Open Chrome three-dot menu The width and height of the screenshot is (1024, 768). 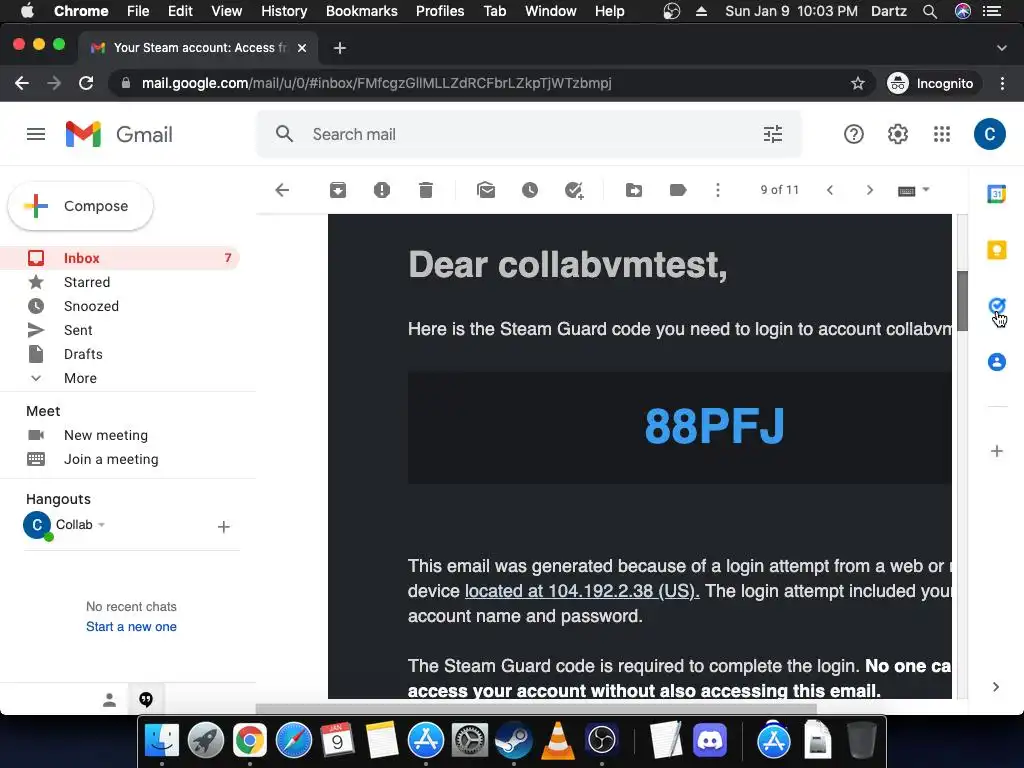(x=1002, y=83)
